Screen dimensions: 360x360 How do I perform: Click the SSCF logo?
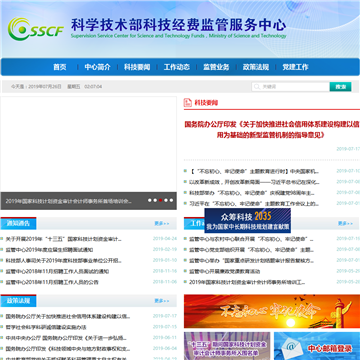click(35, 29)
